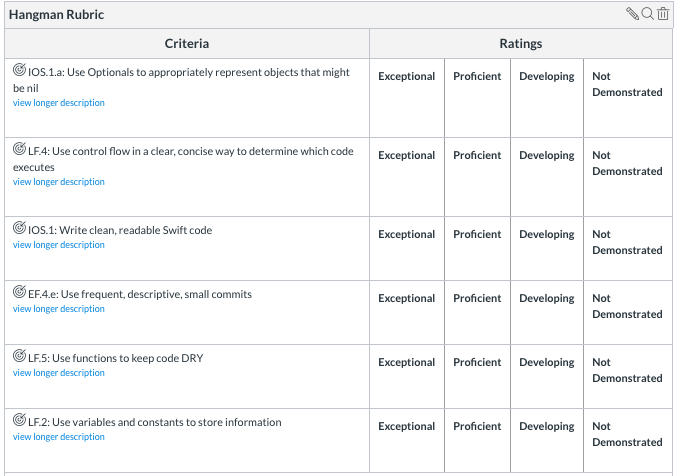Click the edit rubric pencil icon
The width and height of the screenshot is (675, 476).
pos(632,14)
